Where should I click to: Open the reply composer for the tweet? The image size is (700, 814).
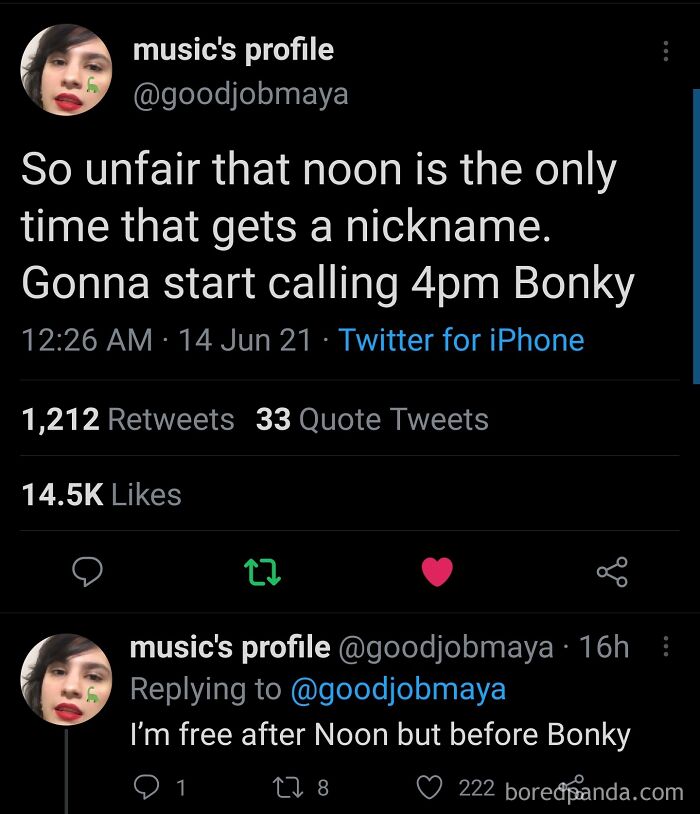[89, 570]
